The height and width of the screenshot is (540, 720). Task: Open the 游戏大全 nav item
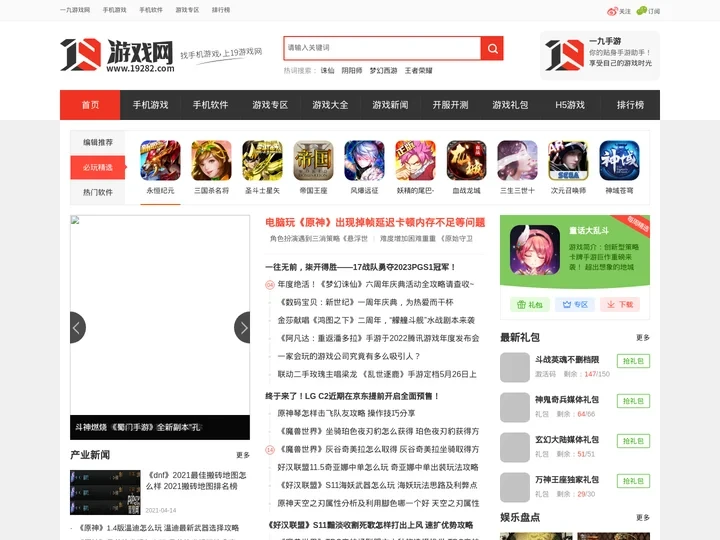coord(330,105)
